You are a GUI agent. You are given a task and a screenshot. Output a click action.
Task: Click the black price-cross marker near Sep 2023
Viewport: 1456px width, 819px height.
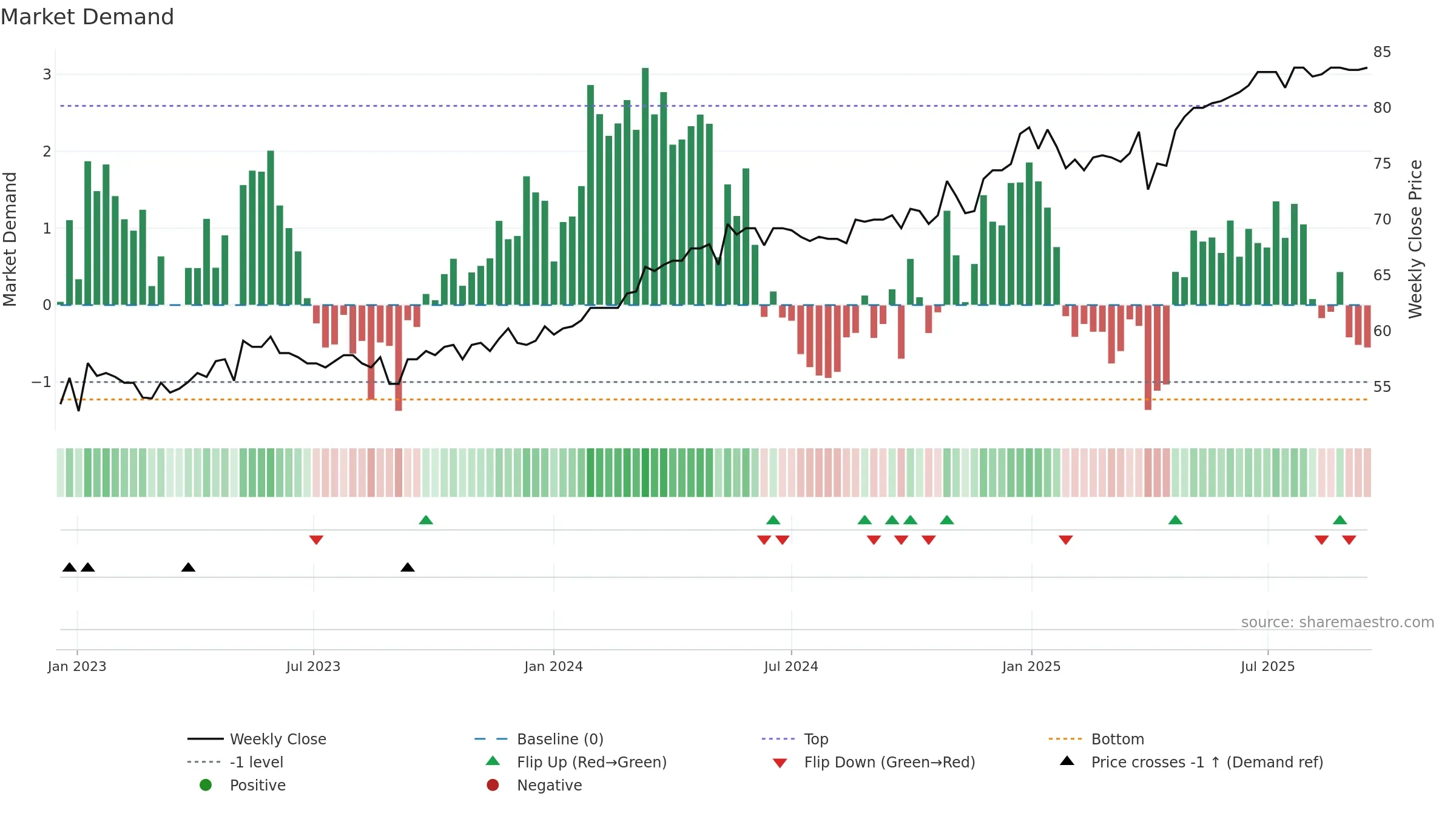coord(408,567)
